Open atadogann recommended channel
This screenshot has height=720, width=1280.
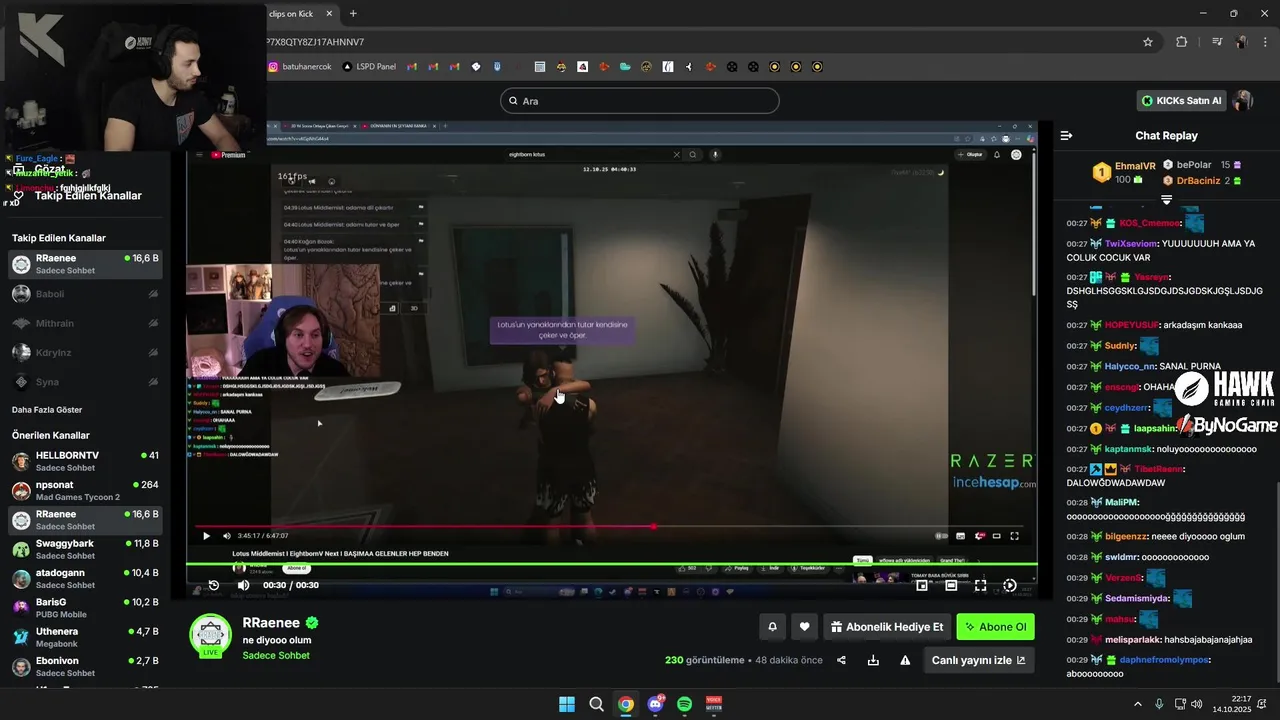tap(85, 578)
